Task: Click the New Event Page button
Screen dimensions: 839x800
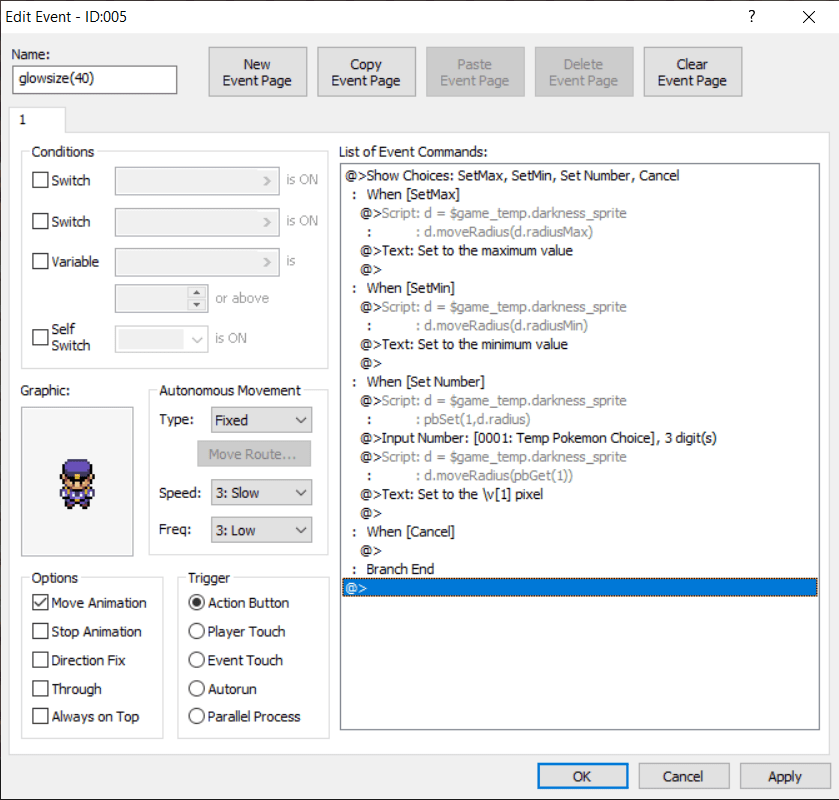Action: click(257, 72)
